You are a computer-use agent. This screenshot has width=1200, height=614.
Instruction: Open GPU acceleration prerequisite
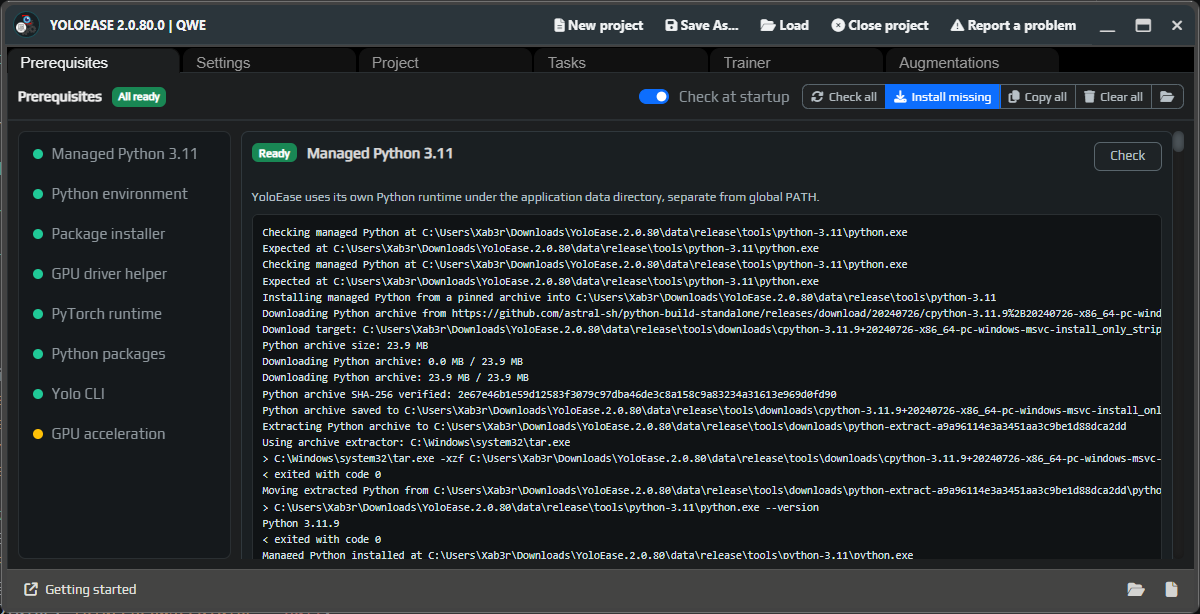click(x=125, y=434)
